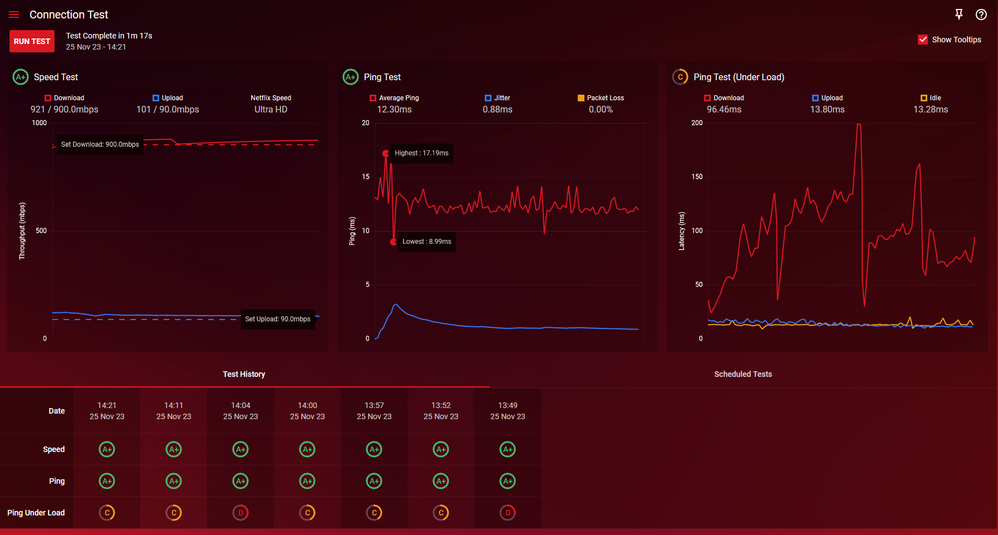This screenshot has height=535, width=998.
Task: Click the Speed Test A+ grade badge
Action: point(20,77)
